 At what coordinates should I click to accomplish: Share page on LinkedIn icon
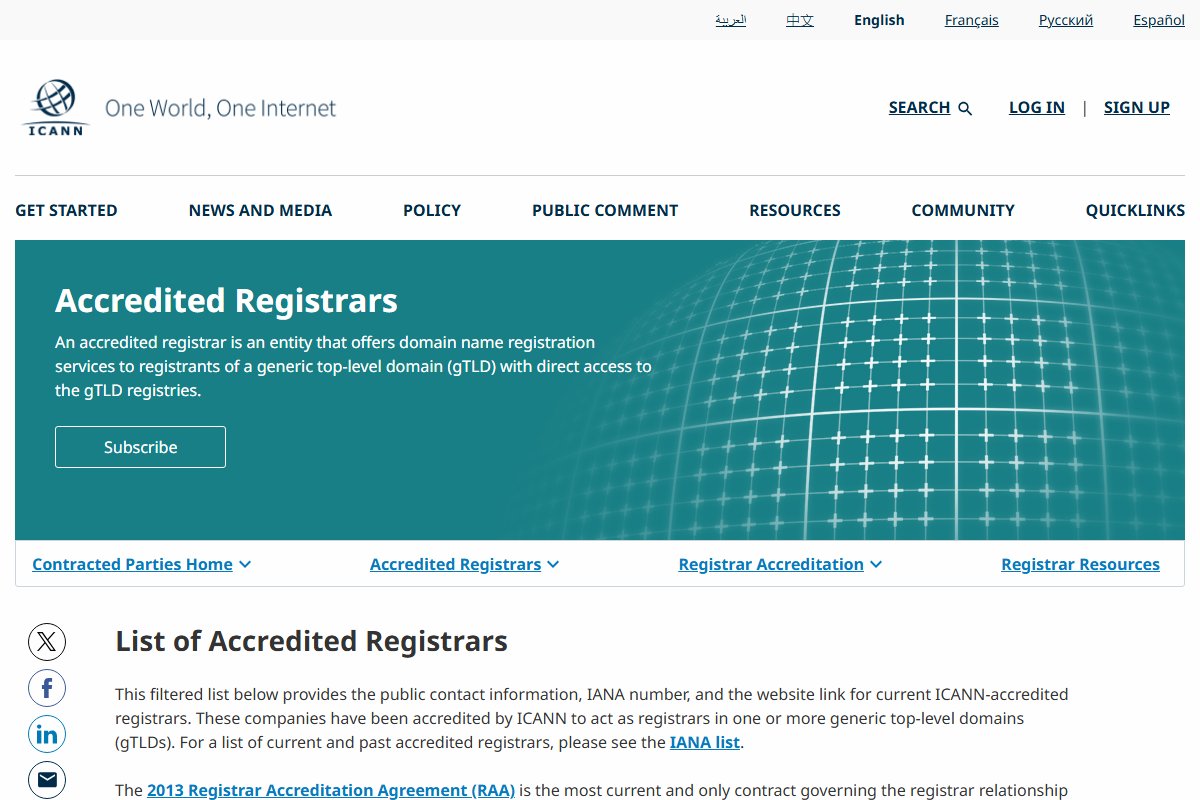(x=47, y=735)
